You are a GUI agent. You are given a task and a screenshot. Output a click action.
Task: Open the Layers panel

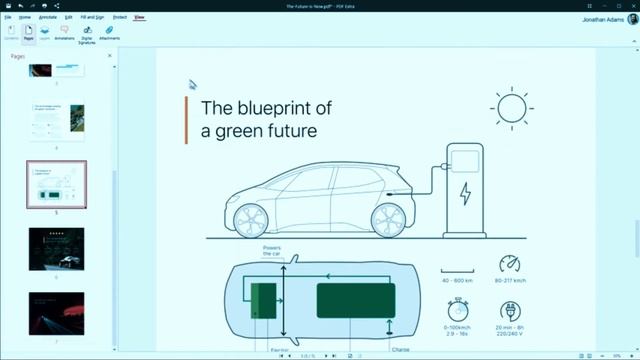pos(44,33)
